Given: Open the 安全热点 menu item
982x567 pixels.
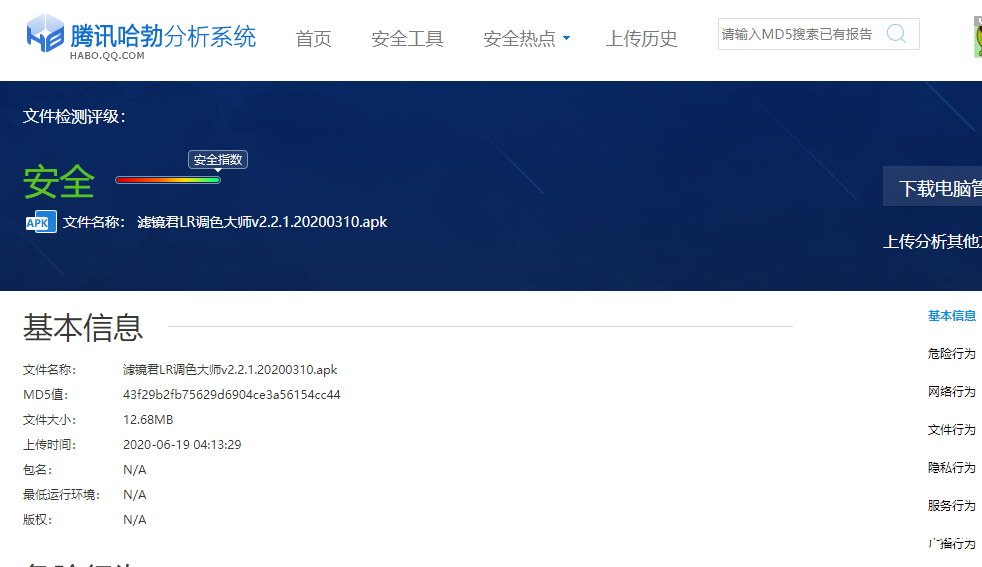Looking at the screenshot, I should click(x=519, y=39).
